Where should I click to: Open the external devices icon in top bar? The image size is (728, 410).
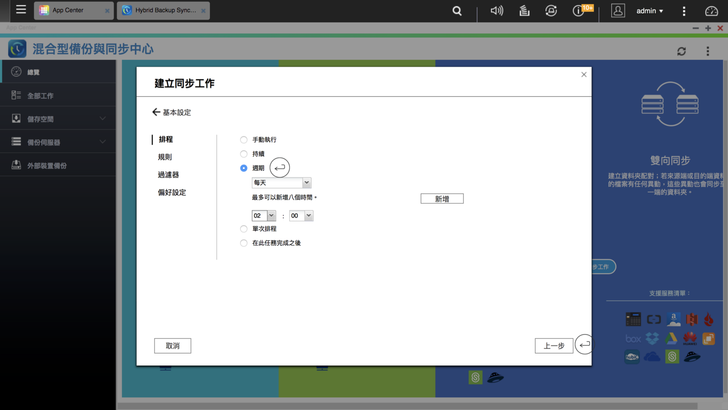click(x=551, y=11)
